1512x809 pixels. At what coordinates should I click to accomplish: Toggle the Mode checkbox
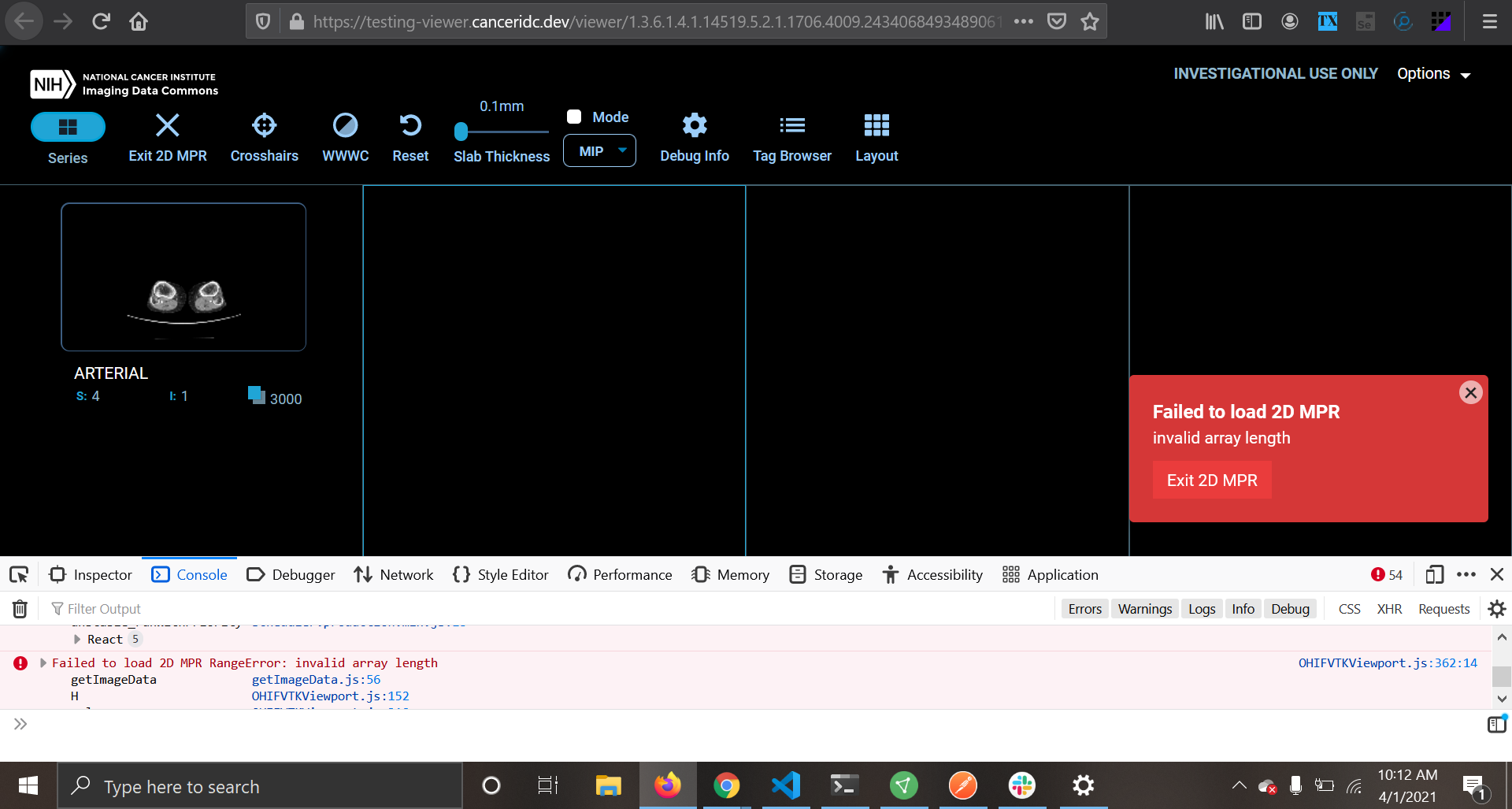coord(574,117)
